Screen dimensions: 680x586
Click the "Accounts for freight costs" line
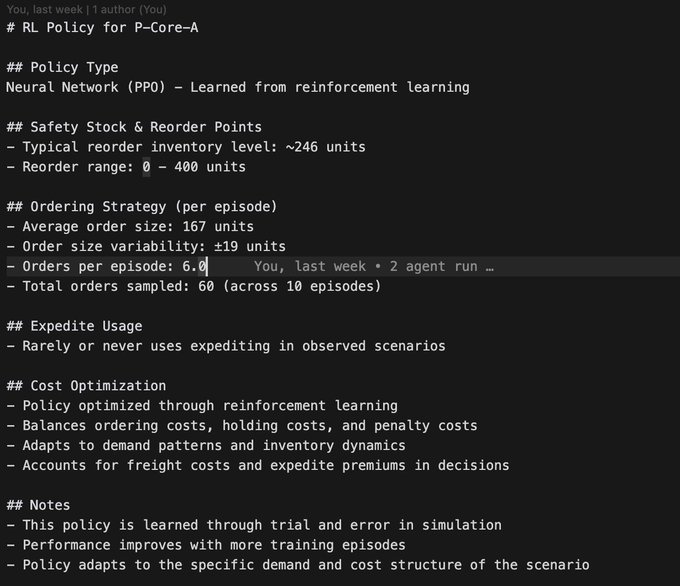click(257, 465)
